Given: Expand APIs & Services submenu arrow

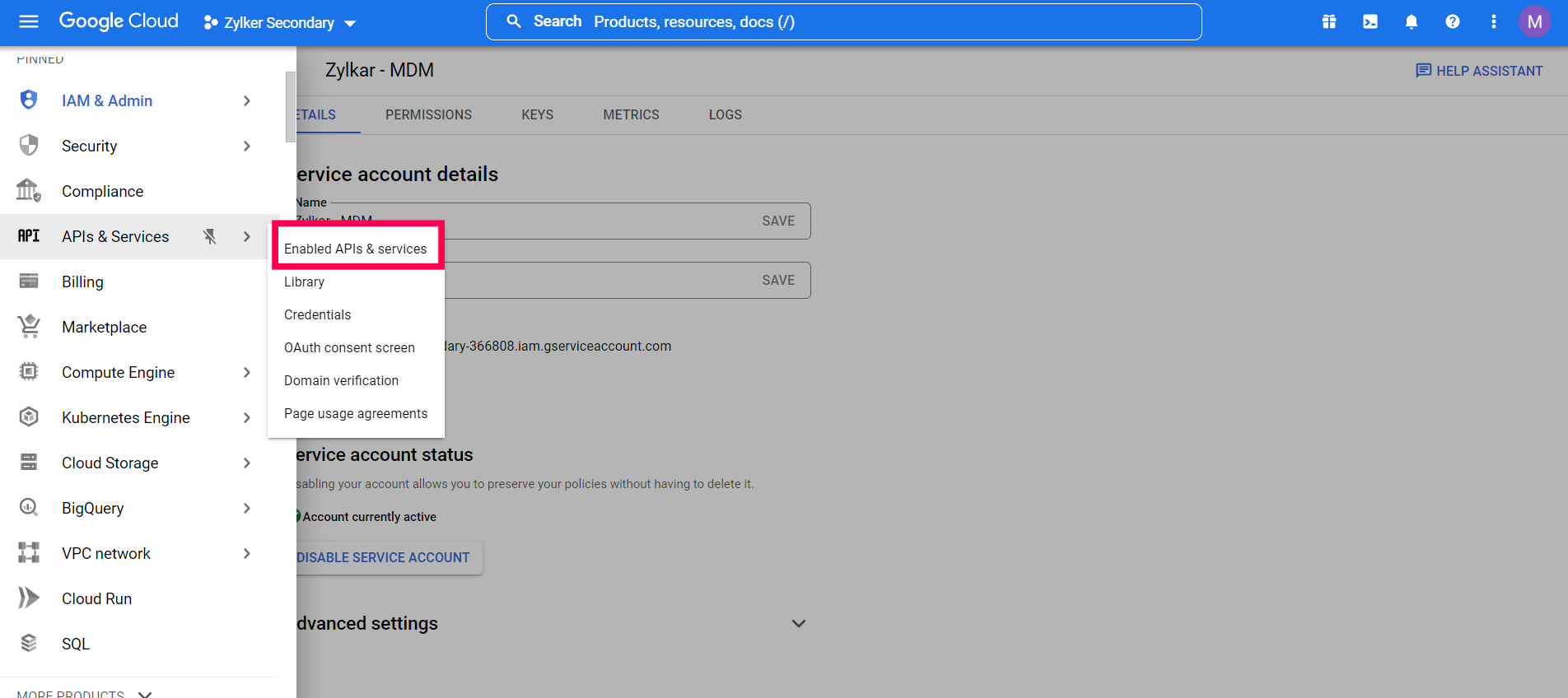Looking at the screenshot, I should (247, 236).
